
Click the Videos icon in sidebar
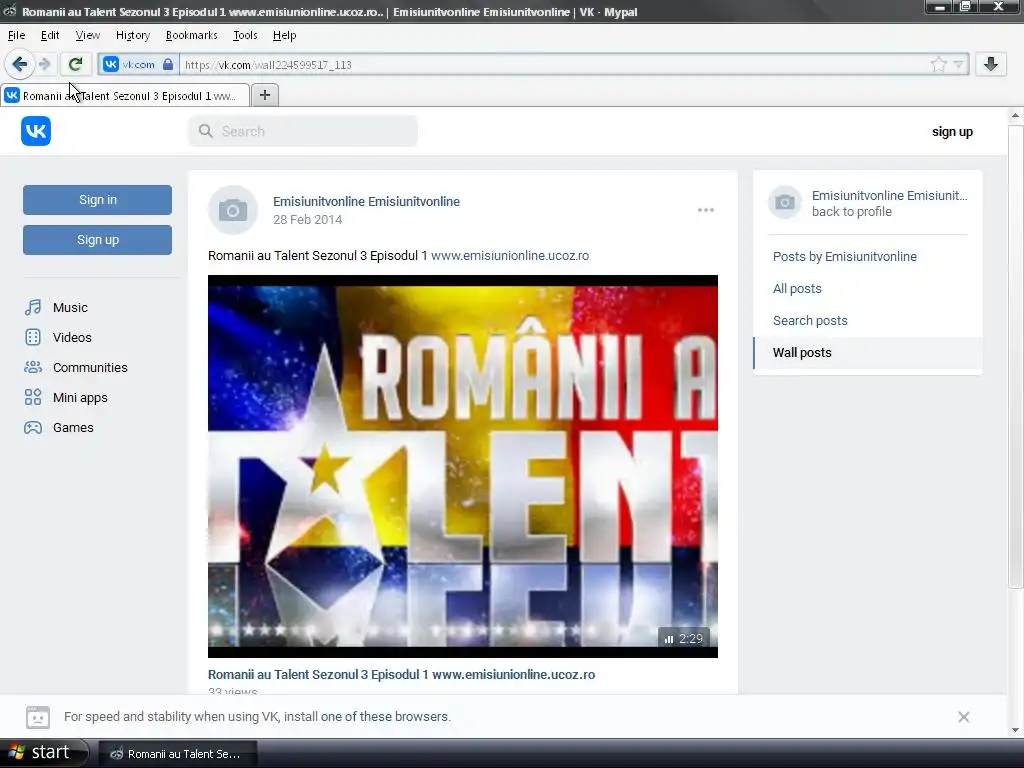pyautogui.click(x=33, y=338)
